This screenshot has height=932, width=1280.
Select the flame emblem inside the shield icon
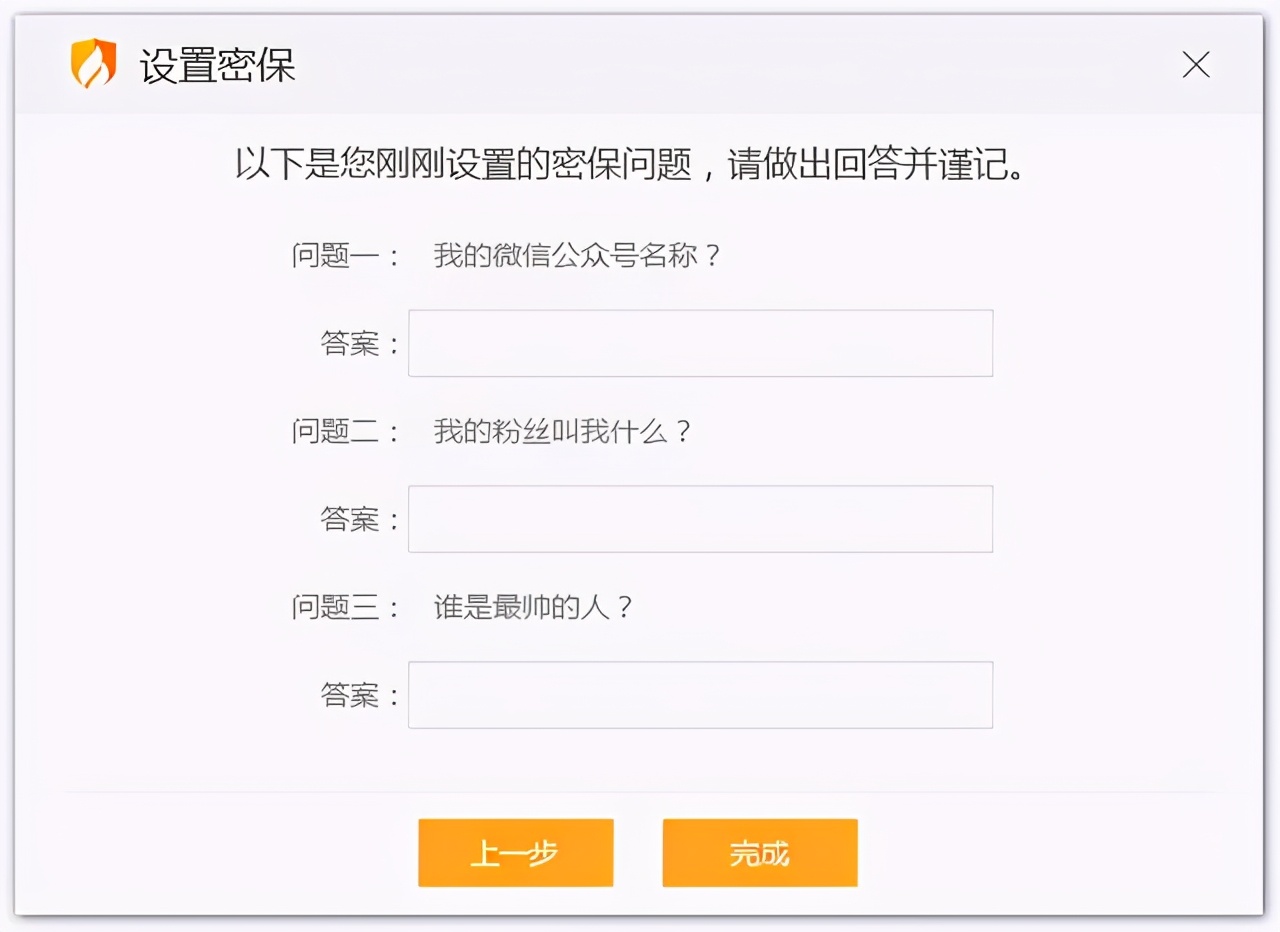(x=93, y=64)
